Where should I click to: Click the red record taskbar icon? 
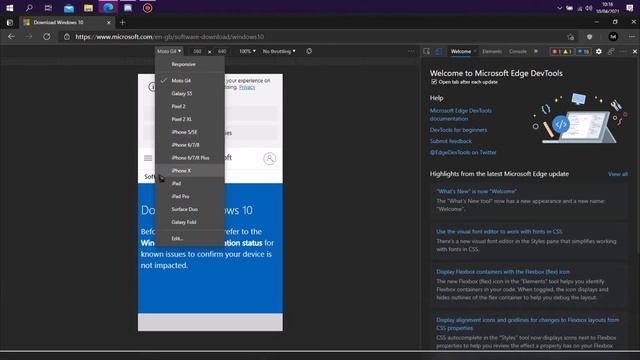147,8
